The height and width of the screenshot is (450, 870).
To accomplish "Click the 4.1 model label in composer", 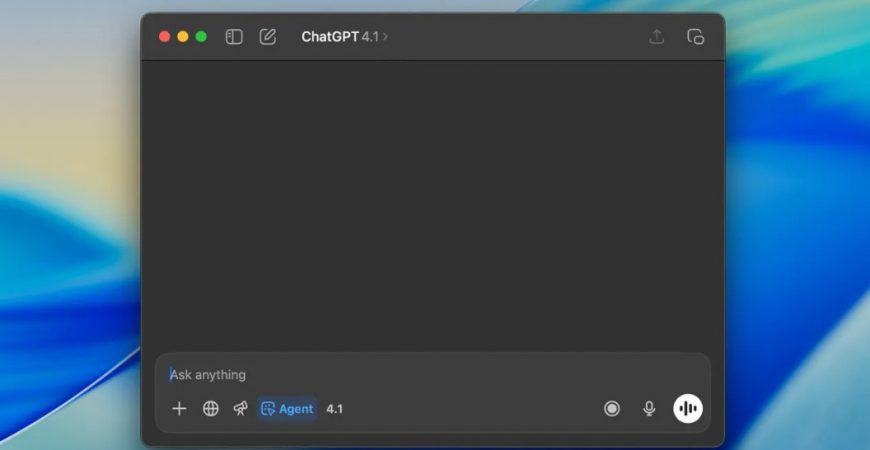I will [x=335, y=409].
